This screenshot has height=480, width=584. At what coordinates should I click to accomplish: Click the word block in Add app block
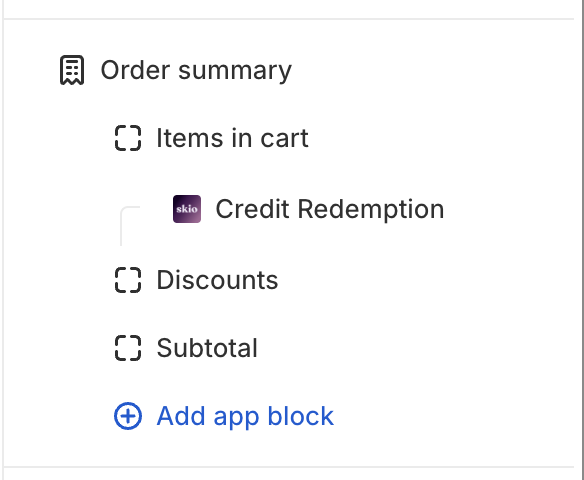[x=301, y=416]
